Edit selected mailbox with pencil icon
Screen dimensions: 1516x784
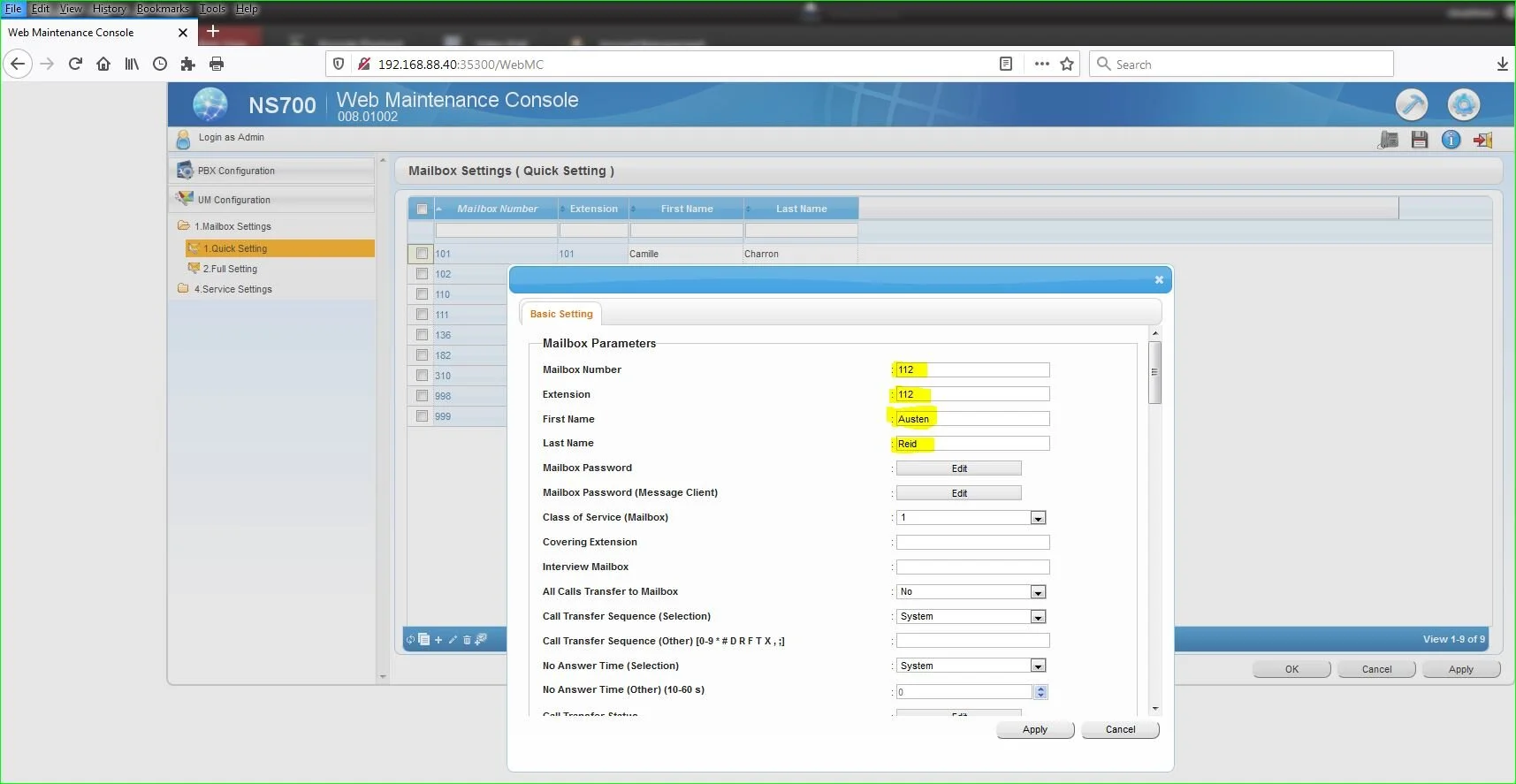[453, 639]
